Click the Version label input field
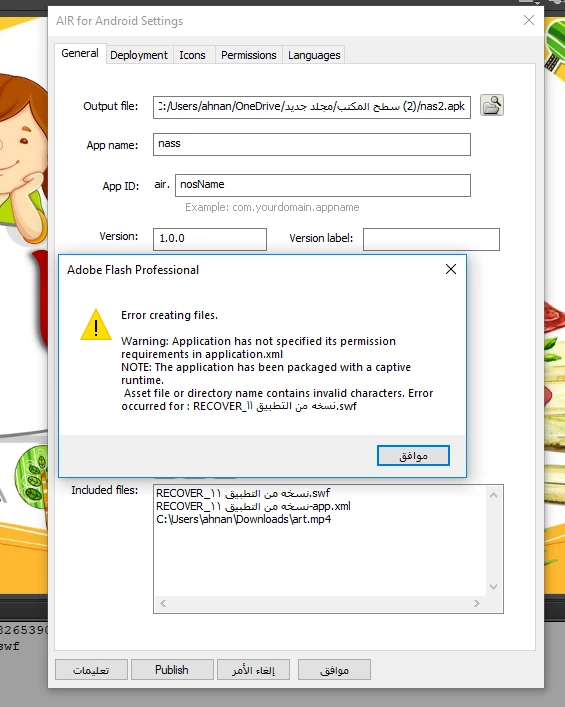 [x=431, y=239]
